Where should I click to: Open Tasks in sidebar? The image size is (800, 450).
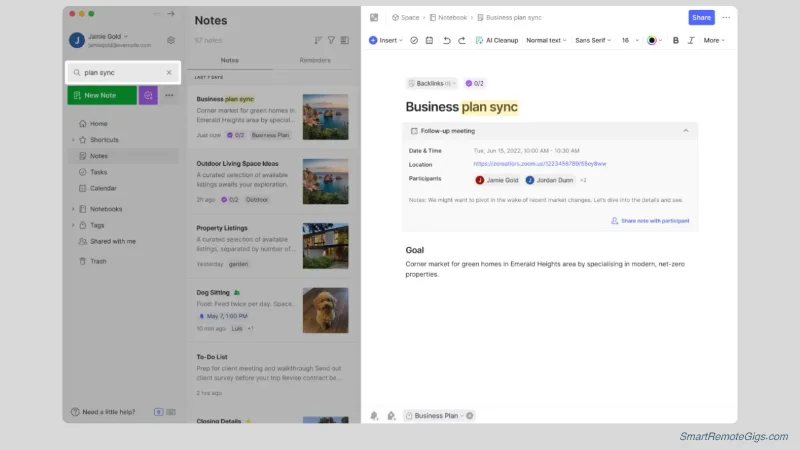point(93,172)
